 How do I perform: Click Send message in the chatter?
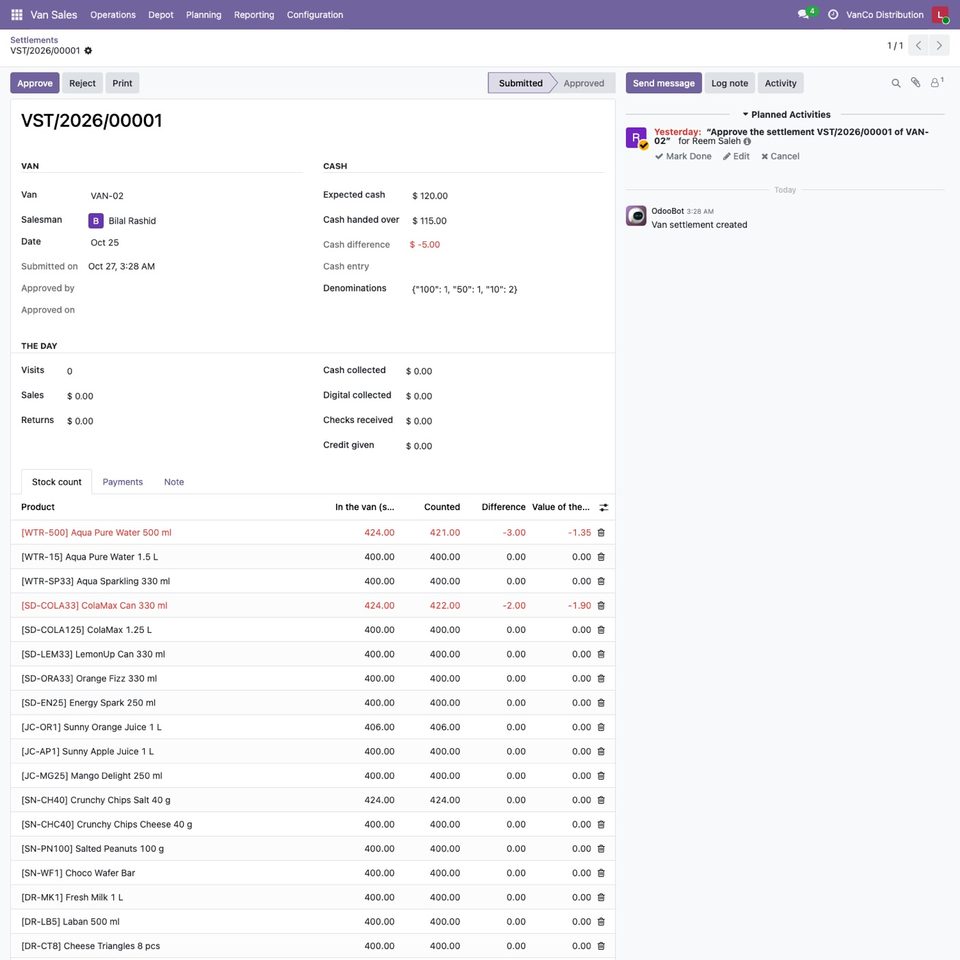coord(664,83)
